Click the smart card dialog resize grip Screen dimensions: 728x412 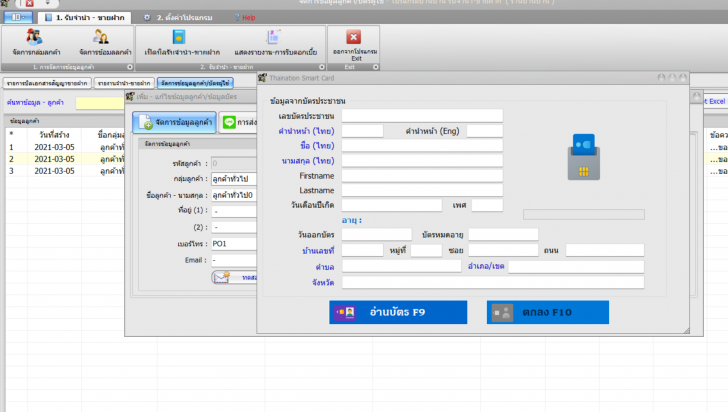(686, 330)
